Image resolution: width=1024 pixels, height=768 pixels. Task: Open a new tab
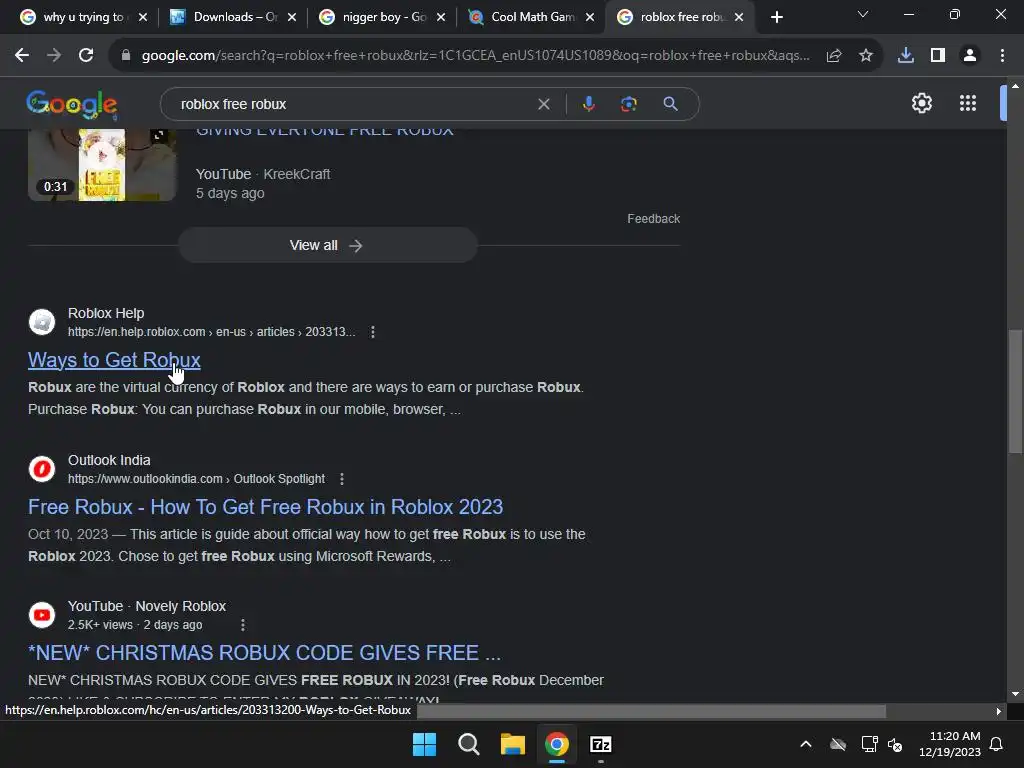(x=776, y=17)
